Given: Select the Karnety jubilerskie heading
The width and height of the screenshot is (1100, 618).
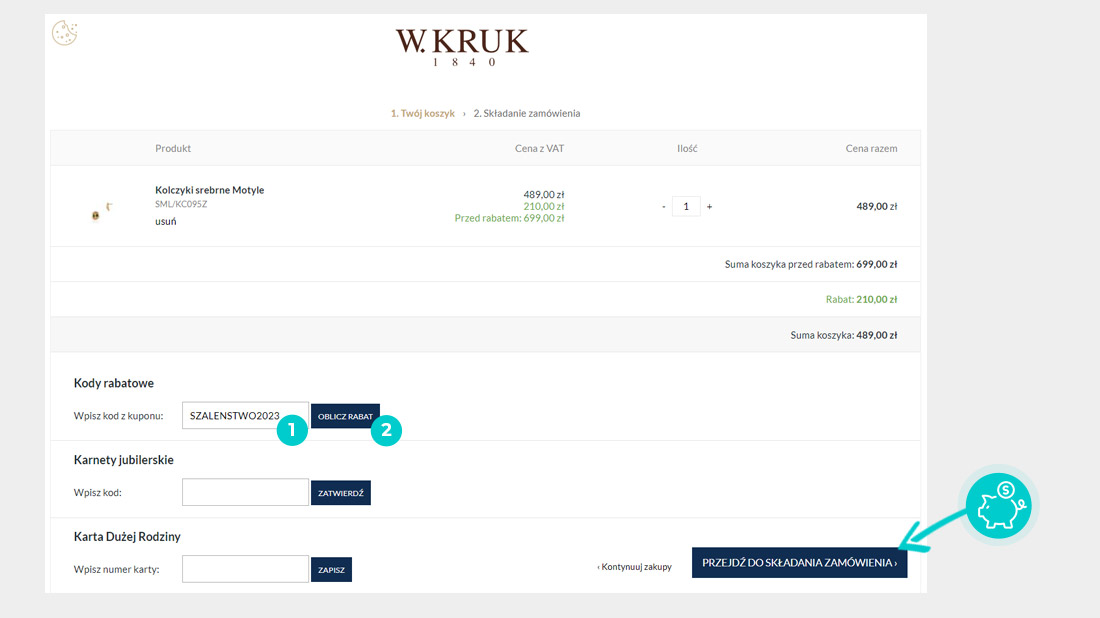Looking at the screenshot, I should pyautogui.click(x=123, y=459).
